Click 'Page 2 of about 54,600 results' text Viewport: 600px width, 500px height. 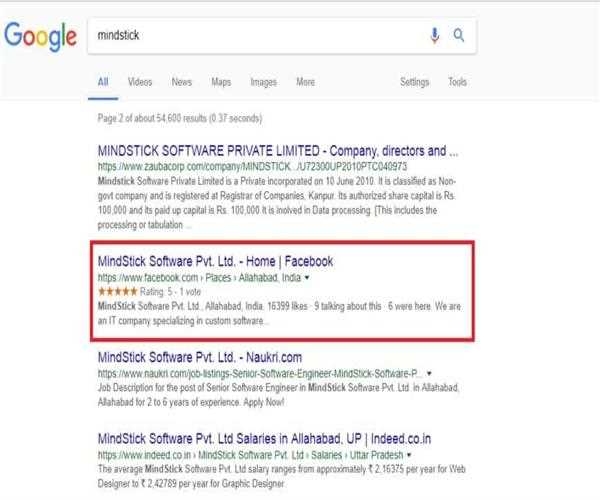tap(180, 118)
